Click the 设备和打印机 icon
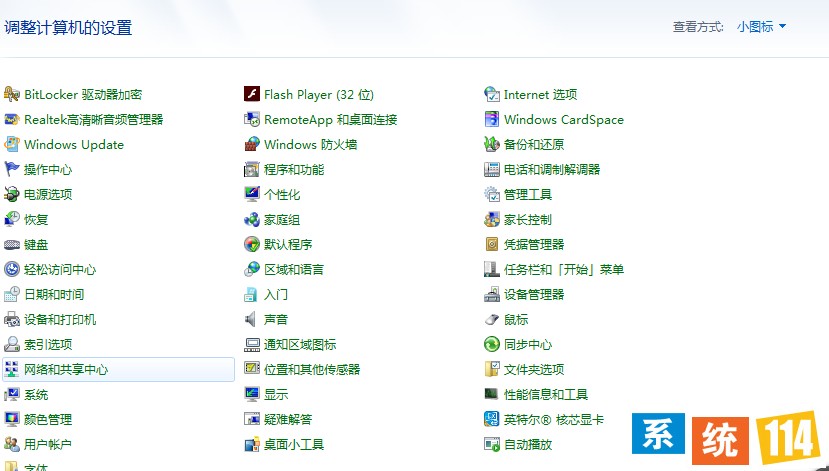The image size is (829, 471). [12, 319]
